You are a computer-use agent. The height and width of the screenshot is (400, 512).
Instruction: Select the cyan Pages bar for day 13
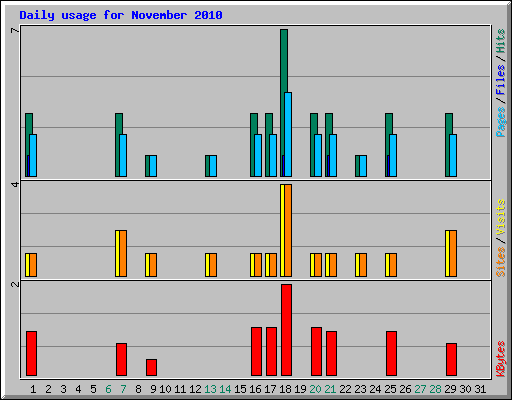(213, 166)
